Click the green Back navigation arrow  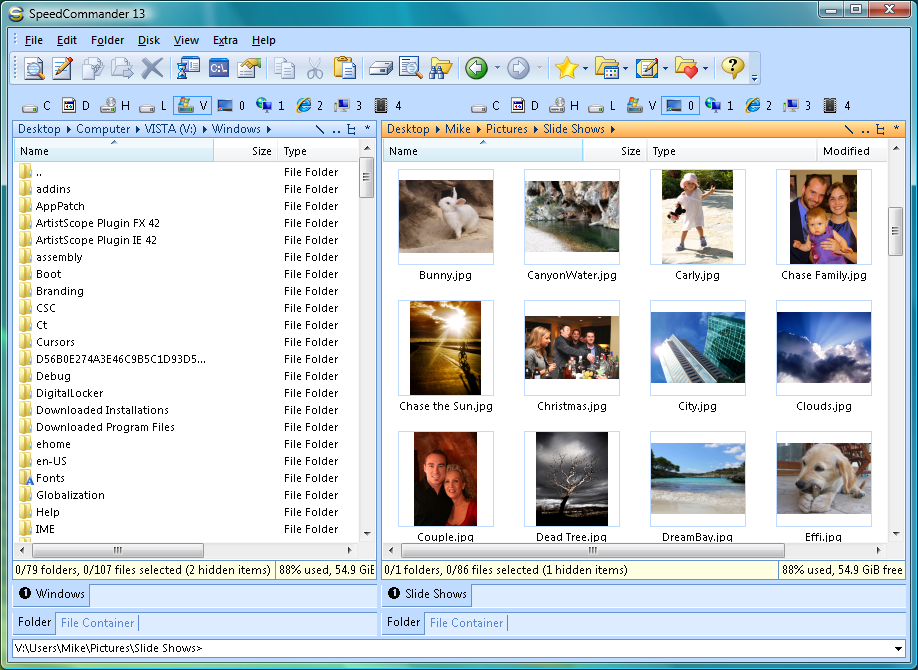point(478,68)
